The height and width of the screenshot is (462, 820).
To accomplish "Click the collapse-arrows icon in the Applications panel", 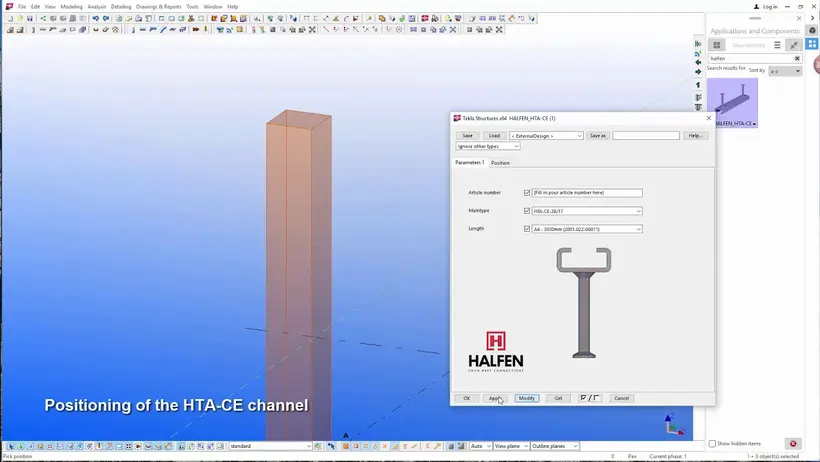I will [x=794, y=45].
